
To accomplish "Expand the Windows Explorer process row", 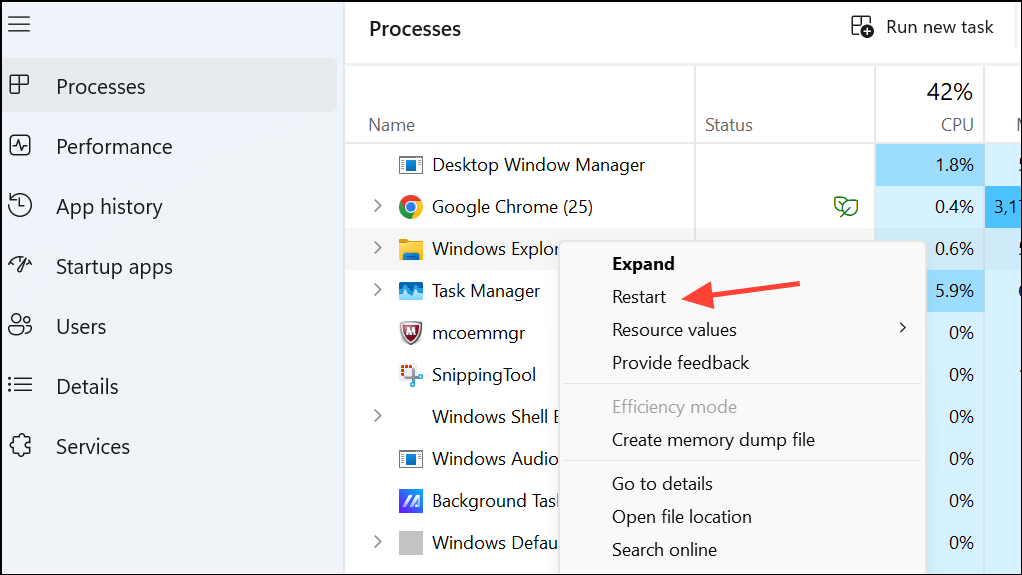I will click(x=377, y=248).
